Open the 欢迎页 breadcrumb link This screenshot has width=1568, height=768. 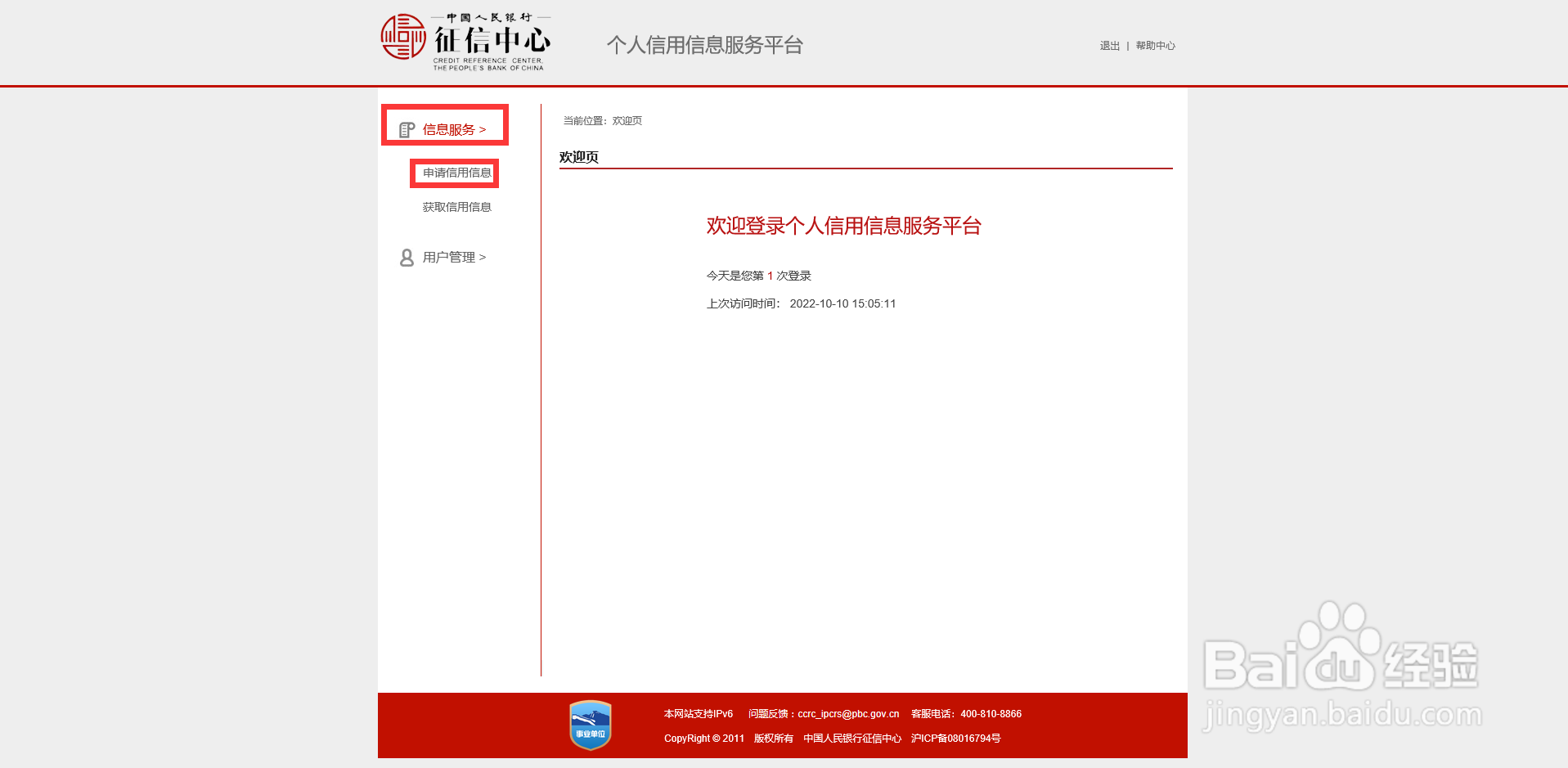(627, 120)
